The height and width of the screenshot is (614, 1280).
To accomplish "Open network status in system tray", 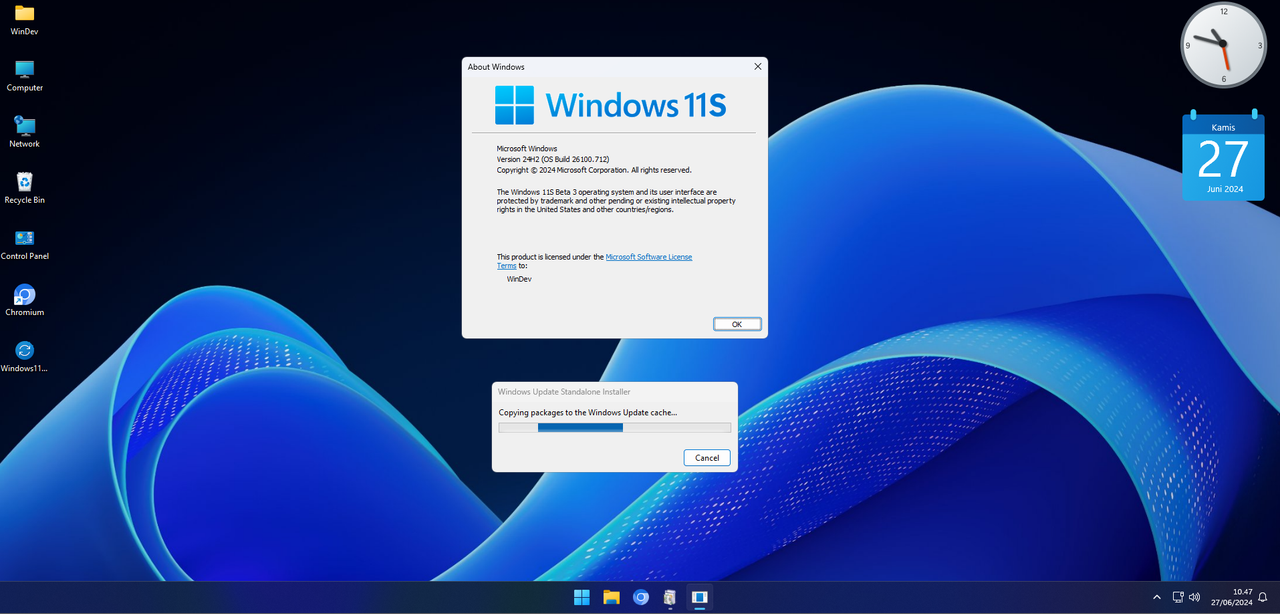I will (1178, 597).
